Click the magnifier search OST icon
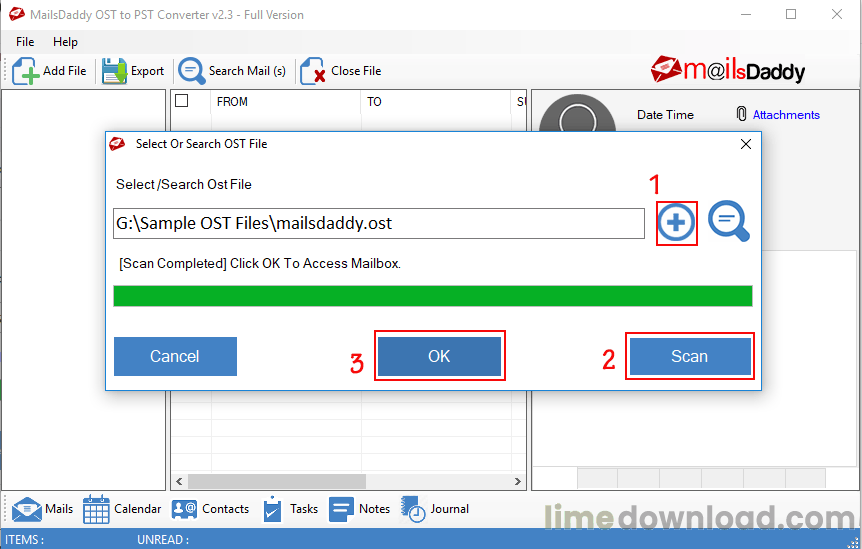The height and width of the screenshot is (549, 862). point(728,221)
